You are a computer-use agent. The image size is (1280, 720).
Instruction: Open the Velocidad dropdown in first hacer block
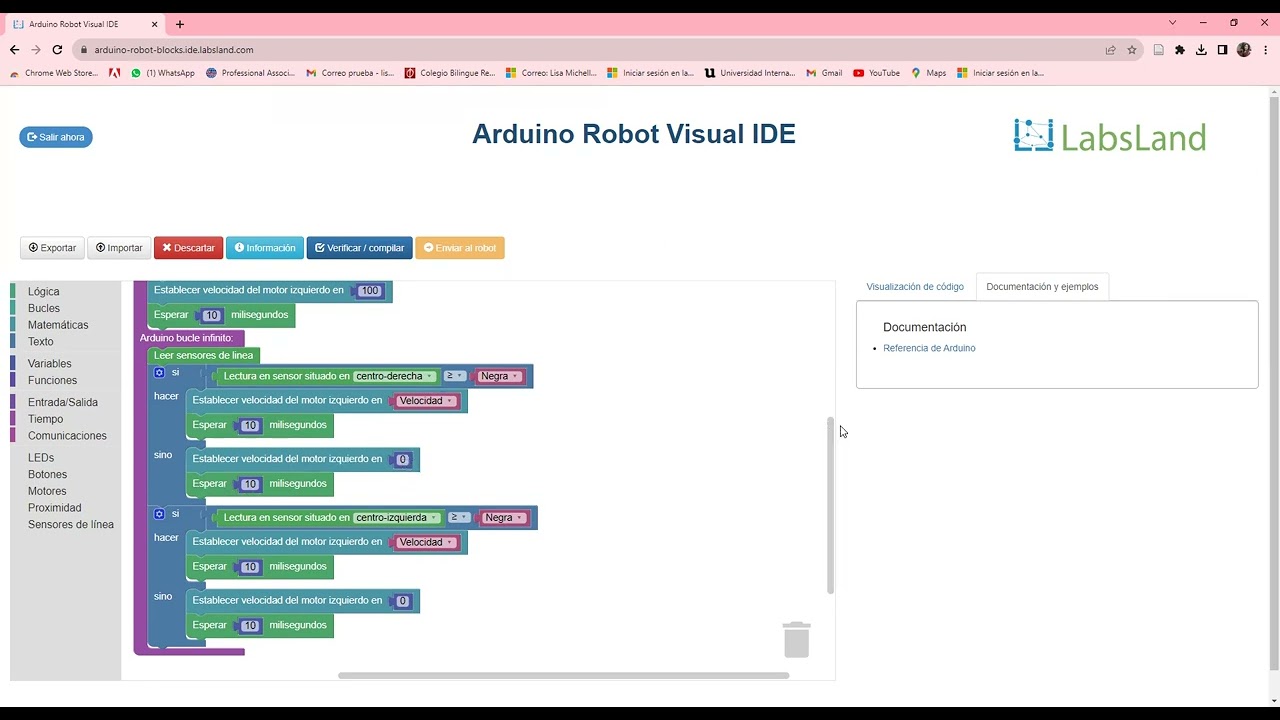426,401
